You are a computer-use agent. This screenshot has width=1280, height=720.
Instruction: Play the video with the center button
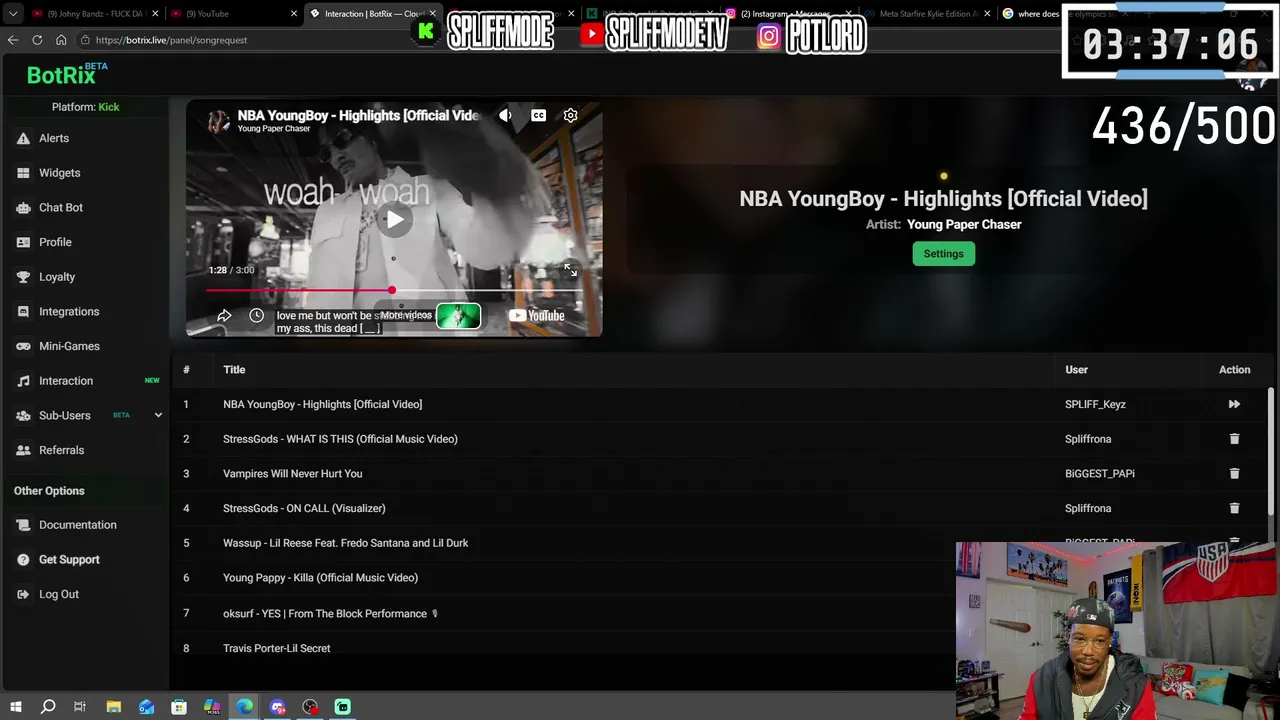pos(395,220)
